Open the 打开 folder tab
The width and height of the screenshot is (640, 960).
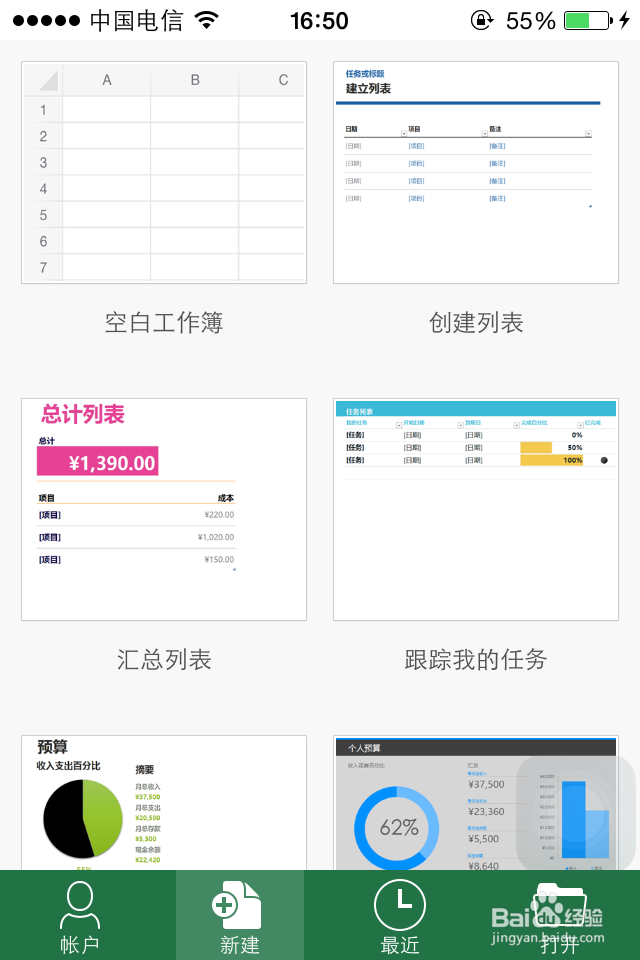560,916
